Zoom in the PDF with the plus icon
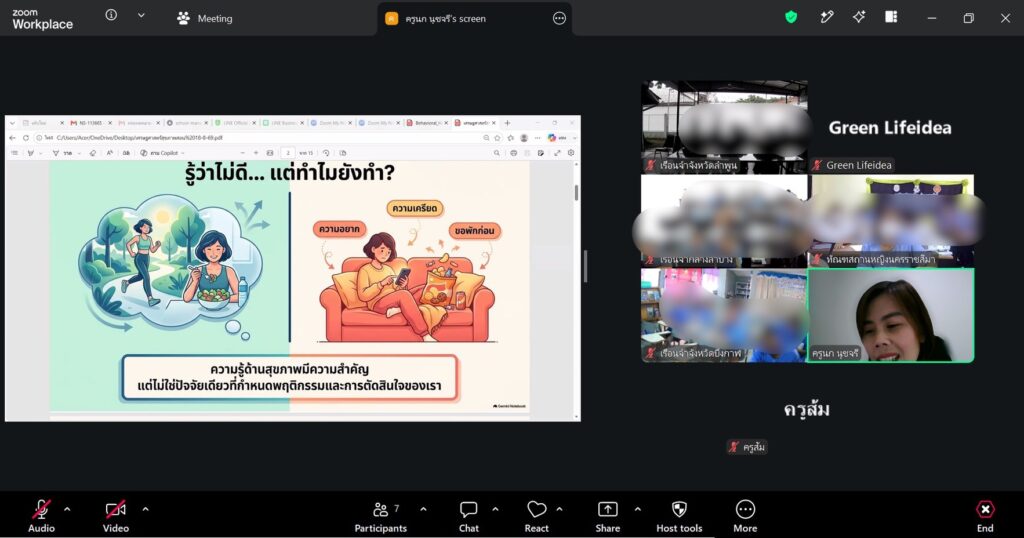This screenshot has width=1024, height=538. [x=256, y=153]
